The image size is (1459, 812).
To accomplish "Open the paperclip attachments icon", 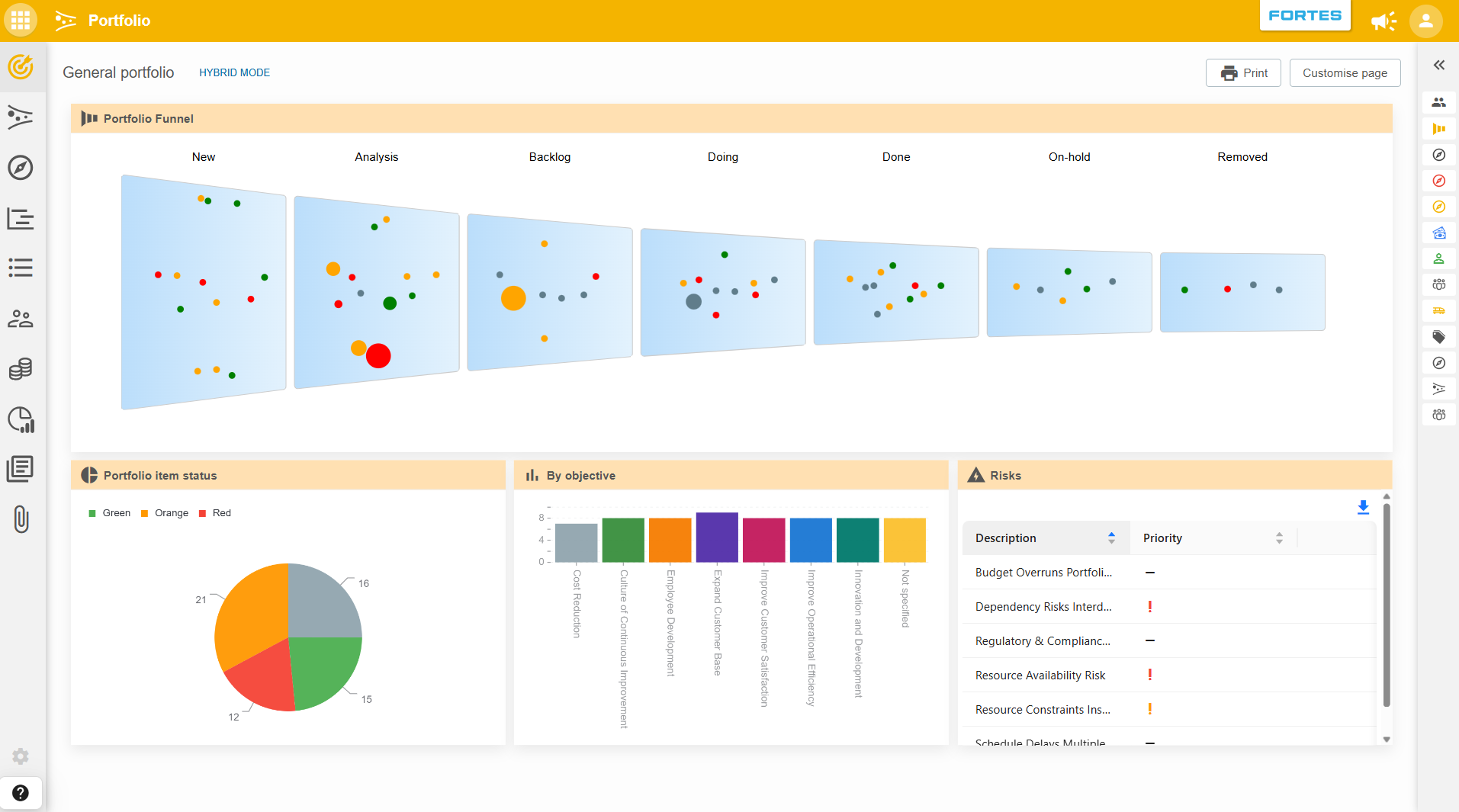I will 21,519.
